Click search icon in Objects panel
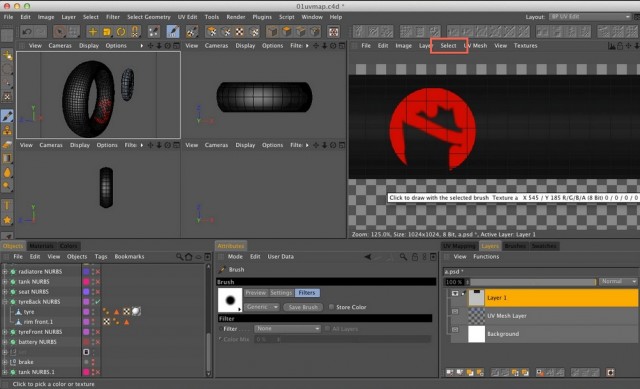Image resolution: width=640 pixels, height=389 pixels. pyautogui.click(x=179, y=257)
